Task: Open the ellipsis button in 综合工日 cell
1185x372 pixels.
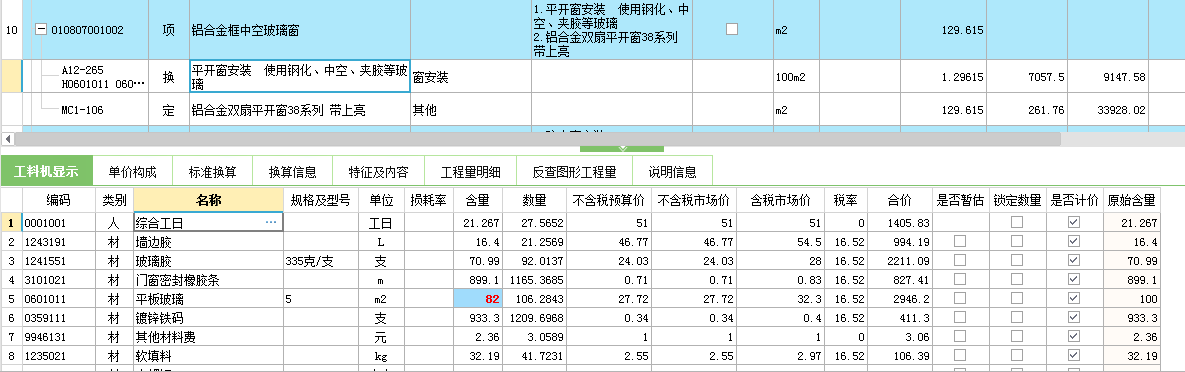Action: tap(271, 223)
